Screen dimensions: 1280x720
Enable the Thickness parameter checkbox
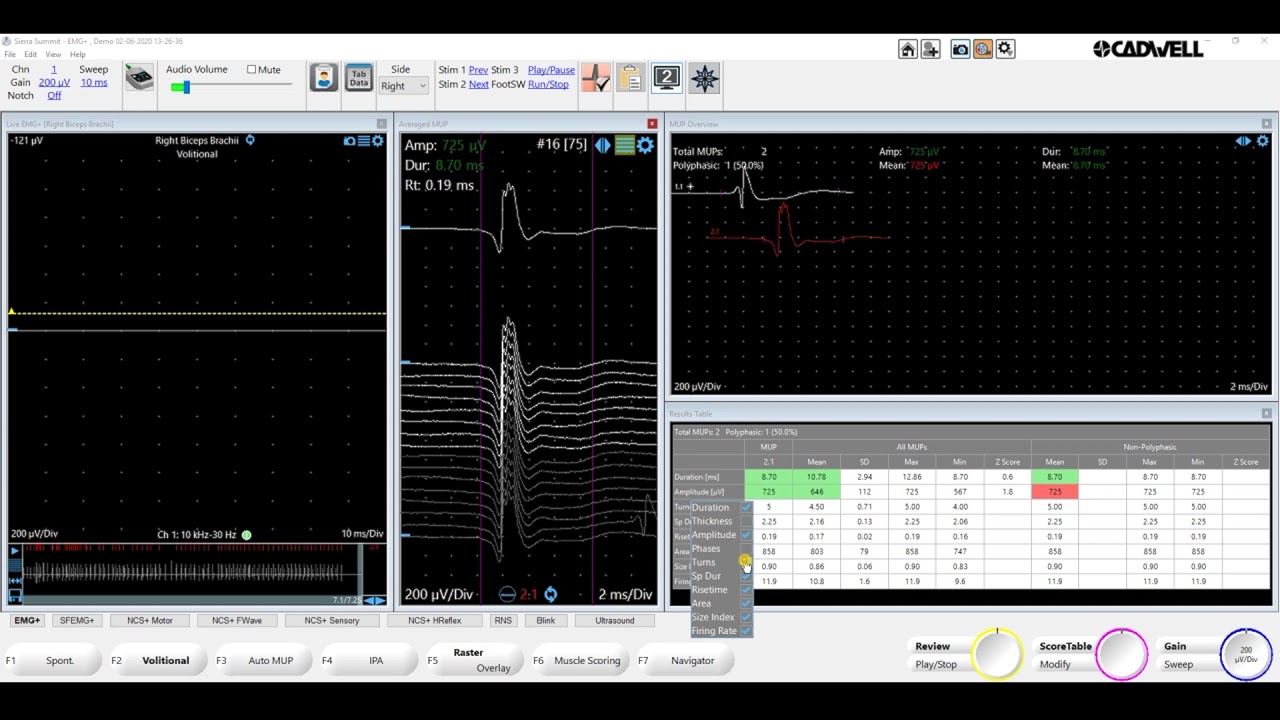pos(746,521)
